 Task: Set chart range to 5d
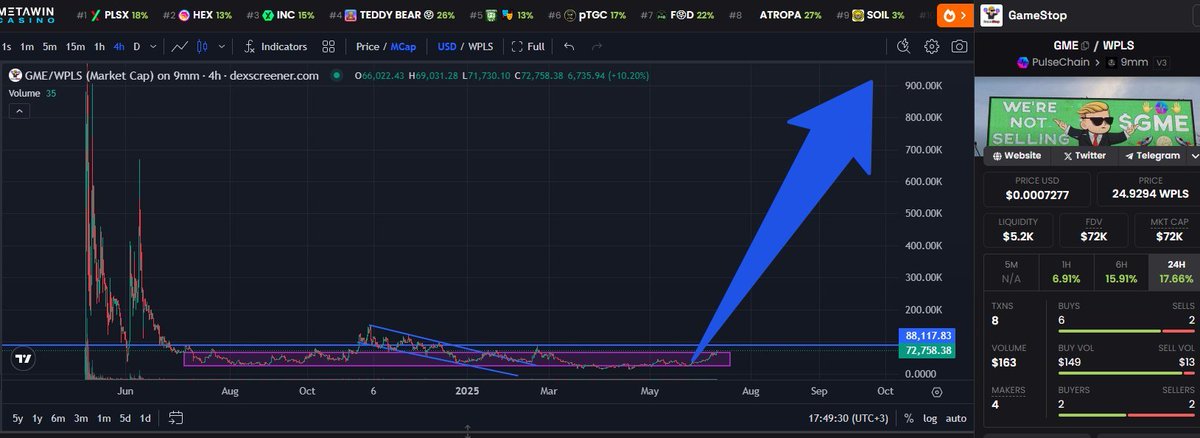(x=125, y=418)
